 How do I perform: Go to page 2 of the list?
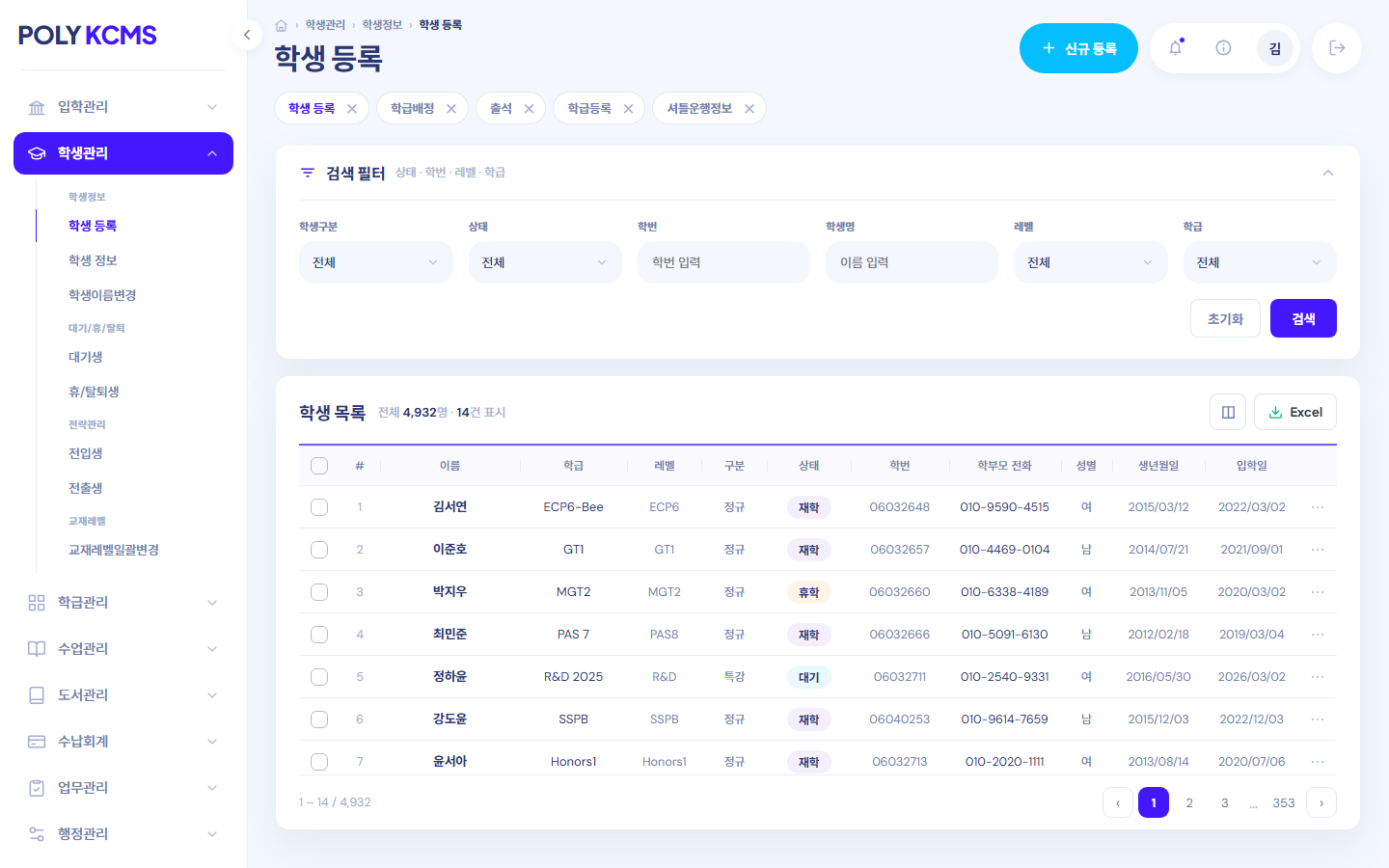[1189, 802]
